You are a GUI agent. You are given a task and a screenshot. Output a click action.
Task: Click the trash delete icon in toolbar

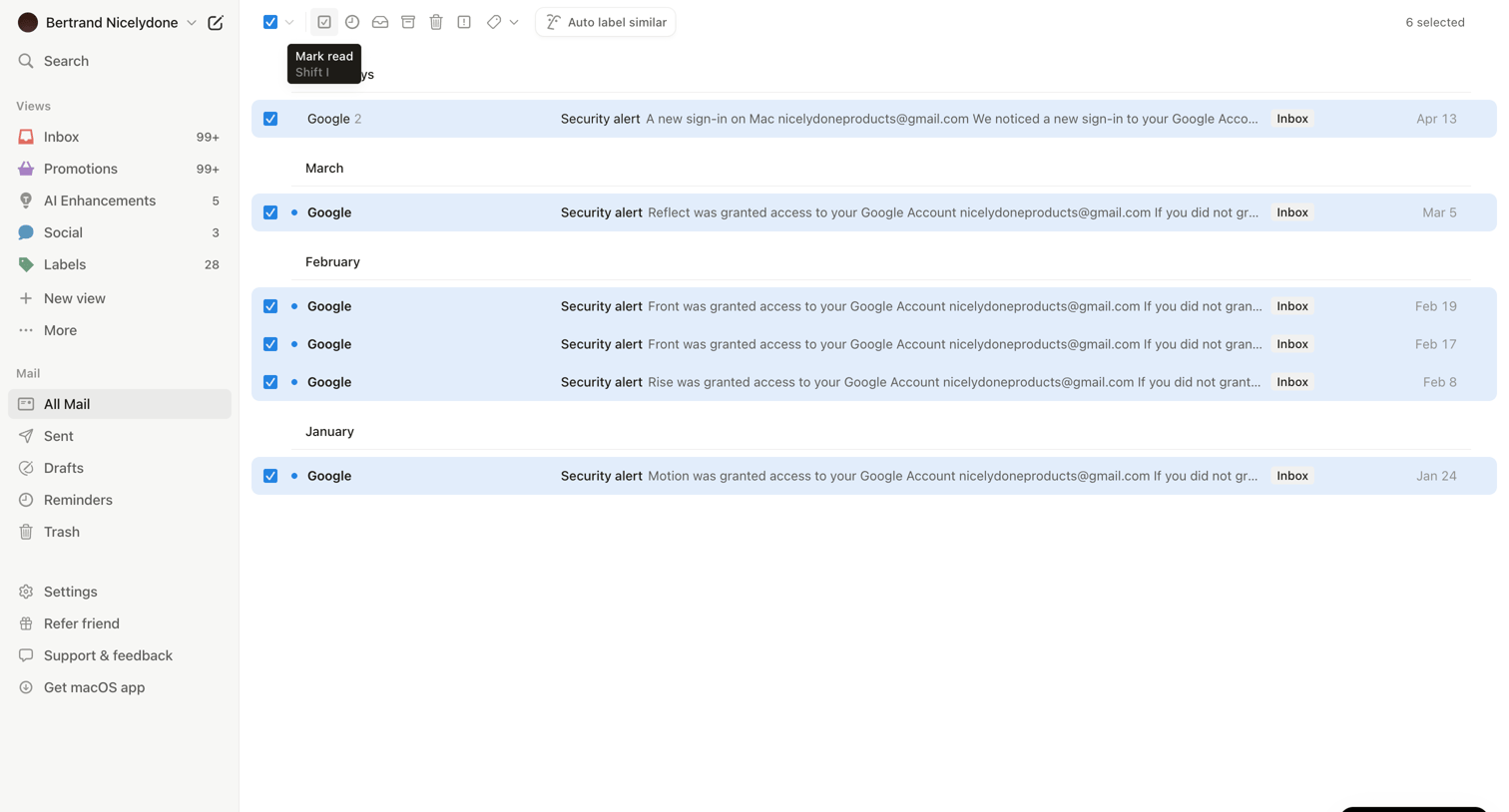(x=436, y=22)
